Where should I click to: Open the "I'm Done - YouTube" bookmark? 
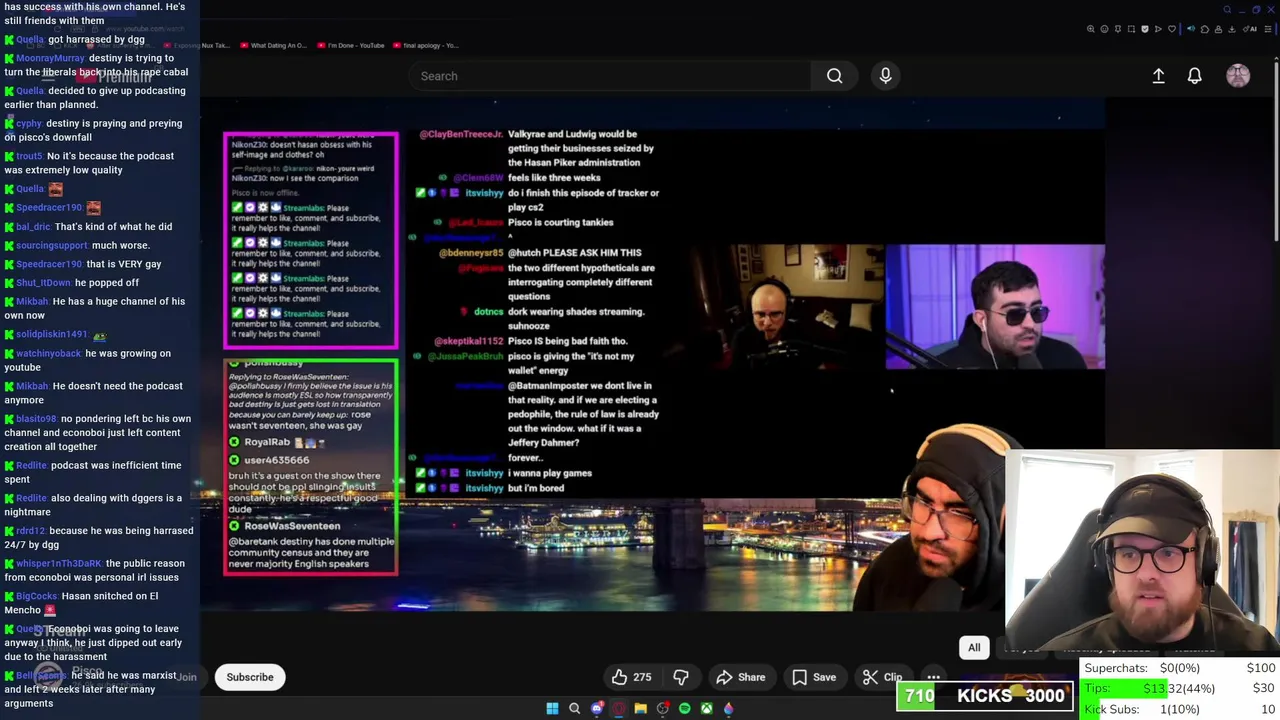coord(351,45)
